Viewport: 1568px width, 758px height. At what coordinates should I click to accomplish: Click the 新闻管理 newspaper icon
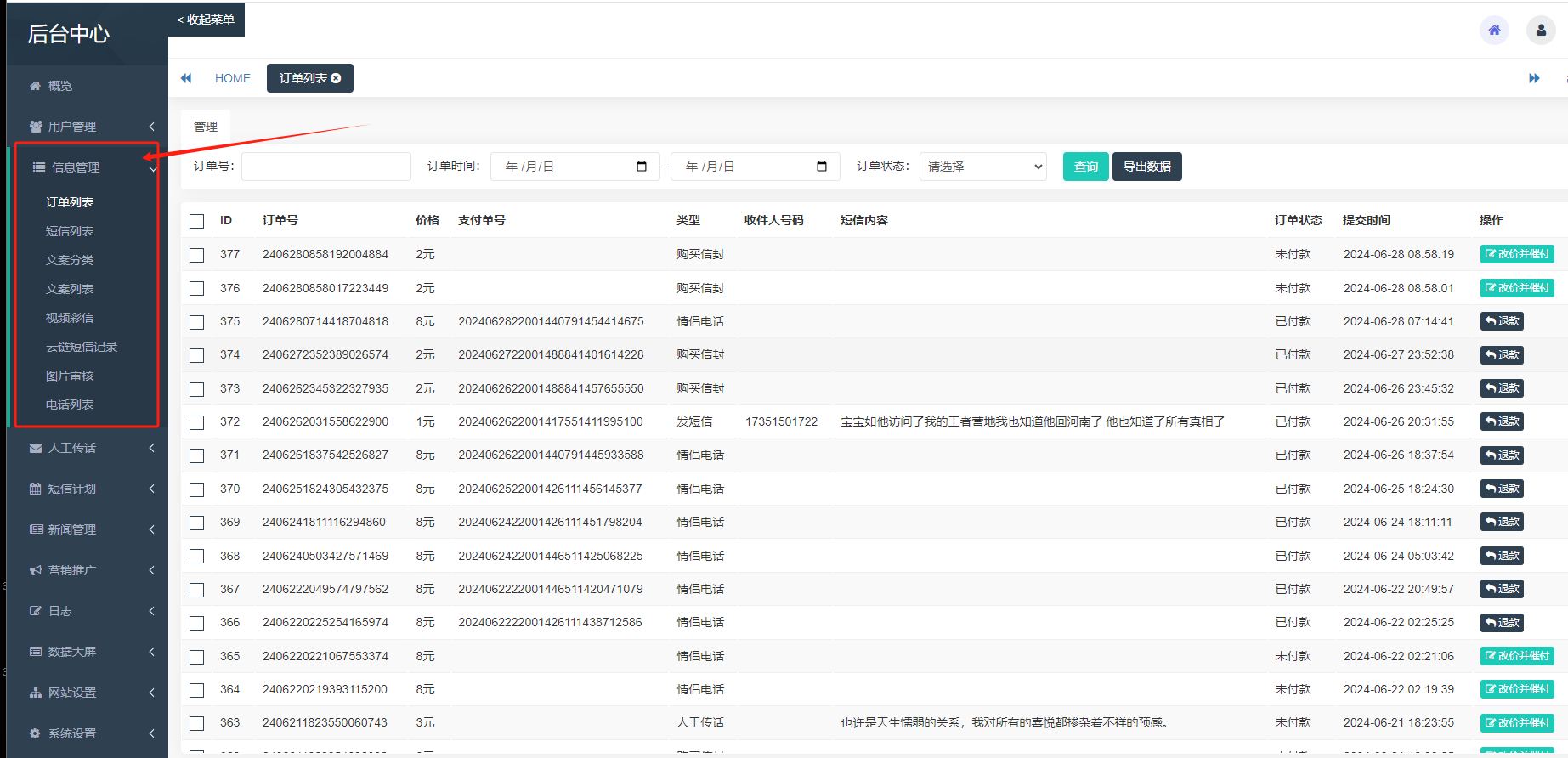pos(36,529)
